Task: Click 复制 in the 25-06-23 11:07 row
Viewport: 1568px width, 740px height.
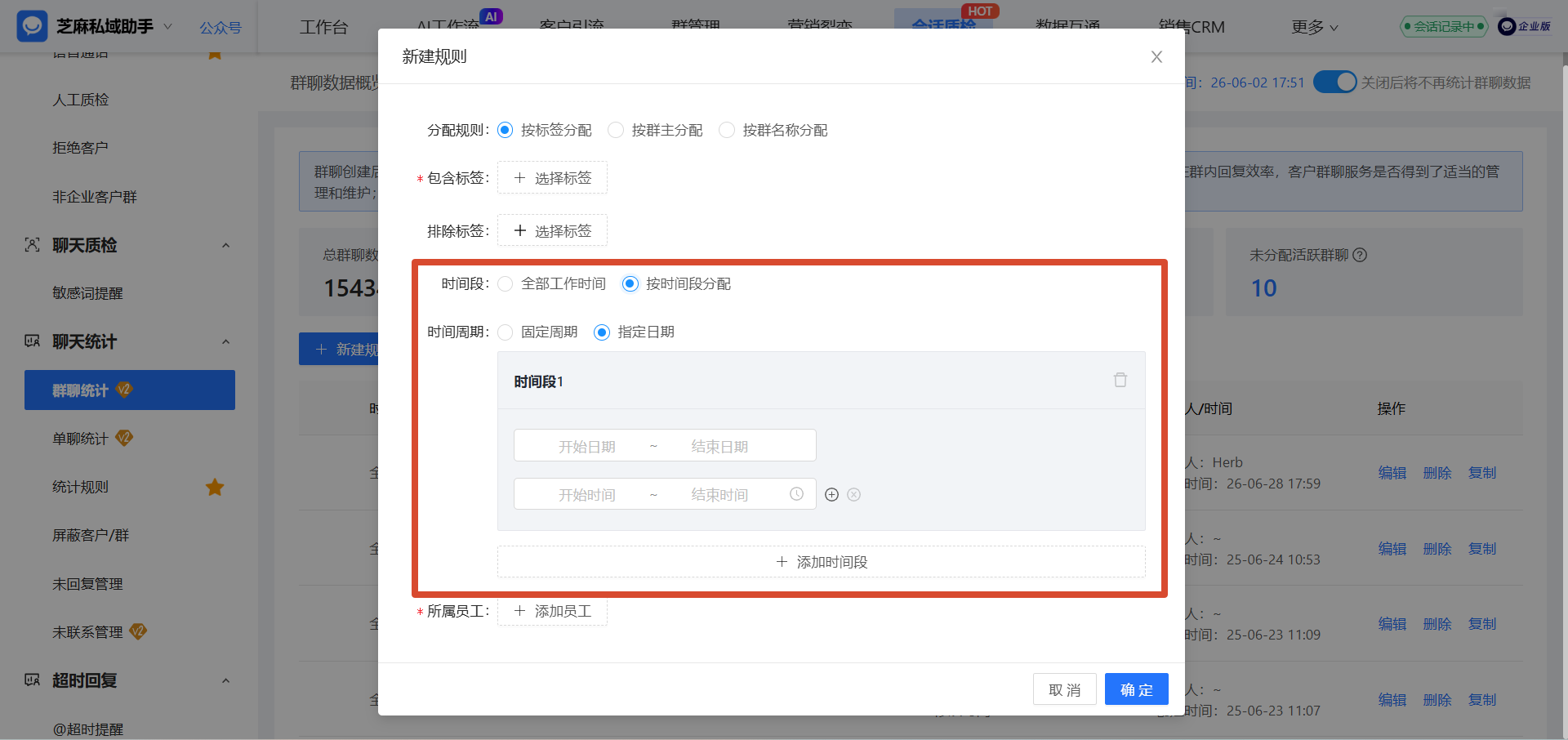Action: (x=1482, y=700)
